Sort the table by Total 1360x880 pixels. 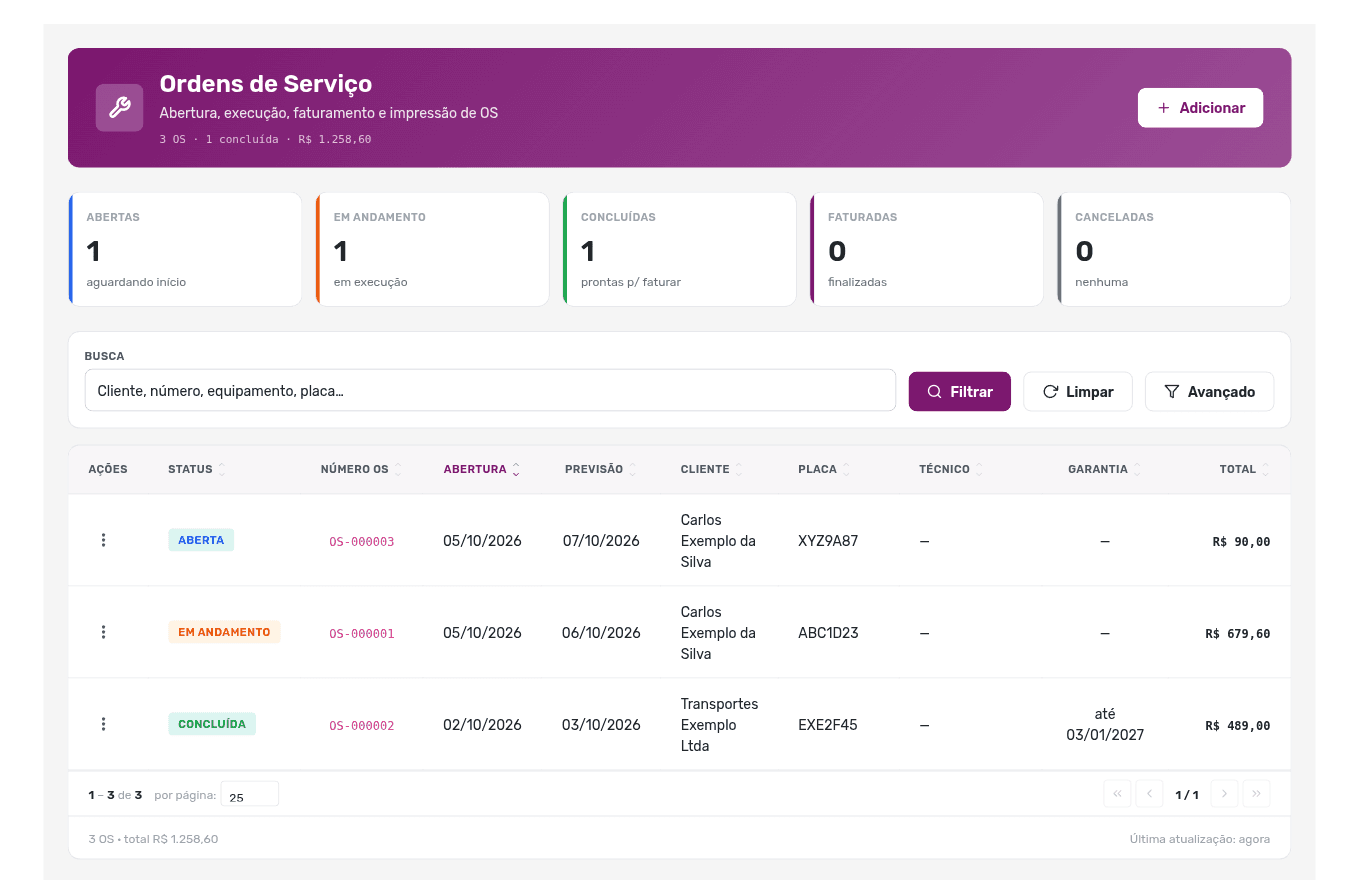1244,469
